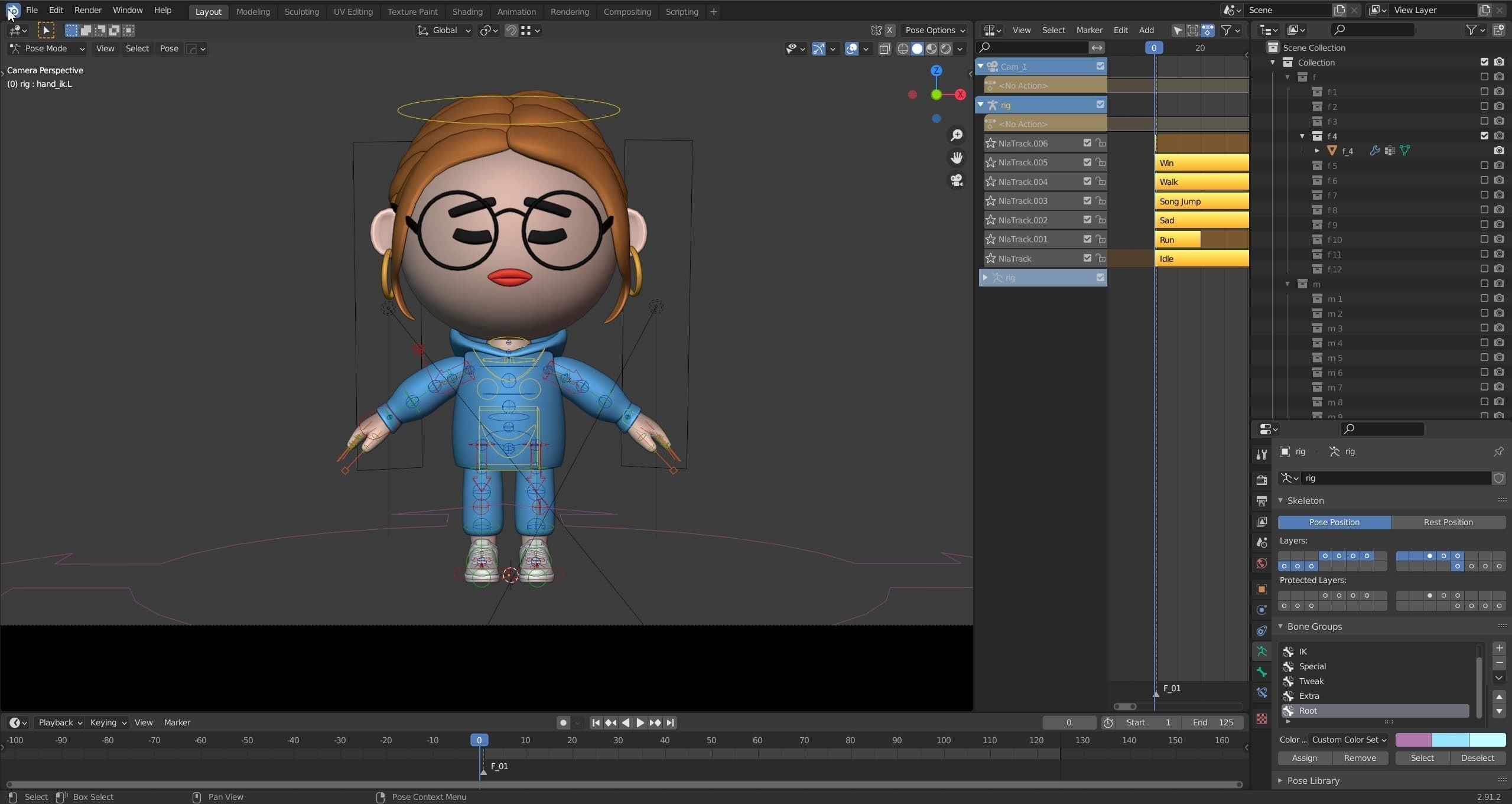This screenshot has height=804, width=1512.
Task: Open the Render properties tab
Action: click(1261, 479)
